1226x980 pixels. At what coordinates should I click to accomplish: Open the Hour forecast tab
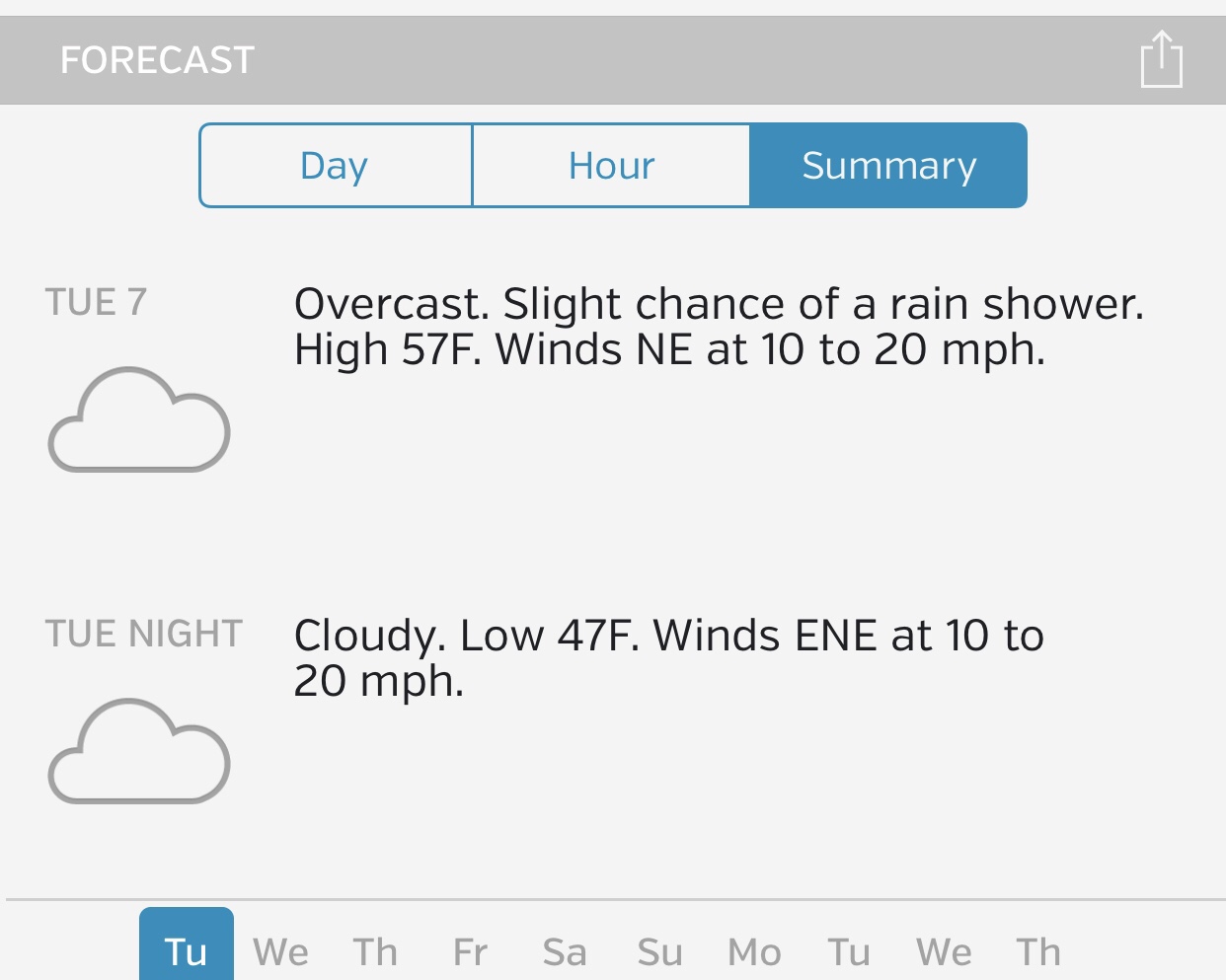click(611, 166)
